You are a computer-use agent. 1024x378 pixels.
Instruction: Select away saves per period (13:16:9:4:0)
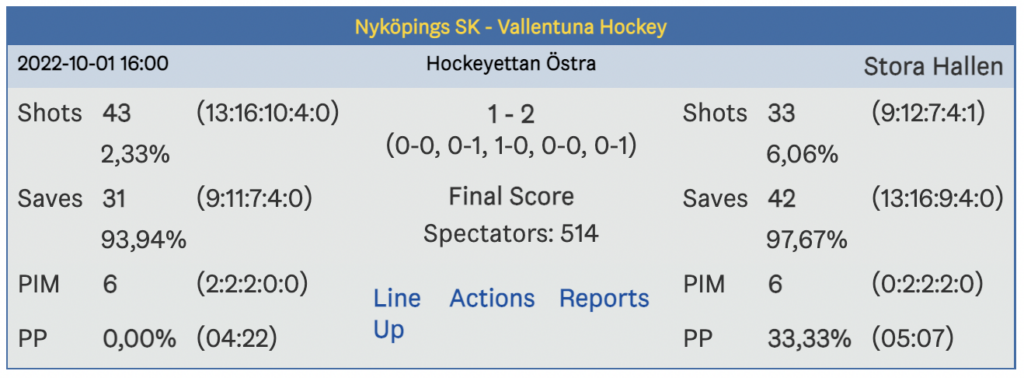pyautogui.click(x=937, y=199)
